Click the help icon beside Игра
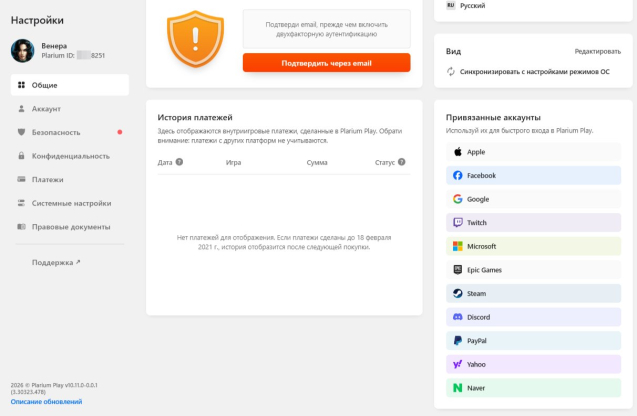Screen dimensions: 637x416 coord(249,161)
